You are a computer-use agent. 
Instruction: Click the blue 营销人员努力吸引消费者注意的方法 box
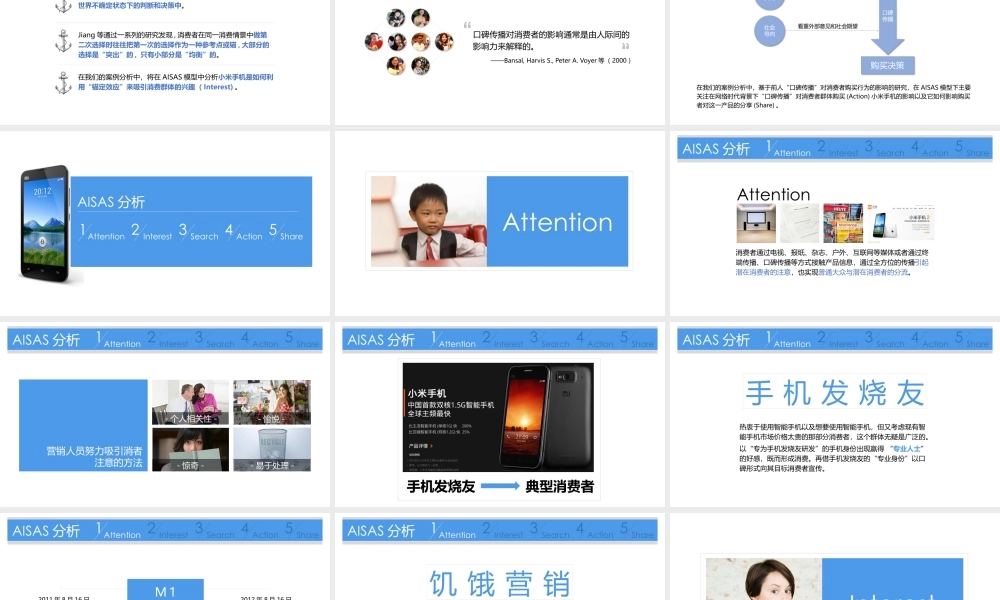83,426
